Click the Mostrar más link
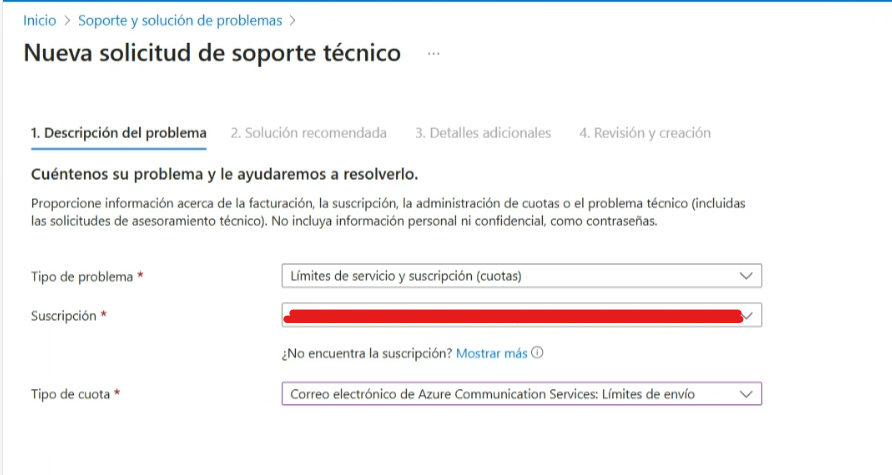892x475 pixels. coord(492,353)
